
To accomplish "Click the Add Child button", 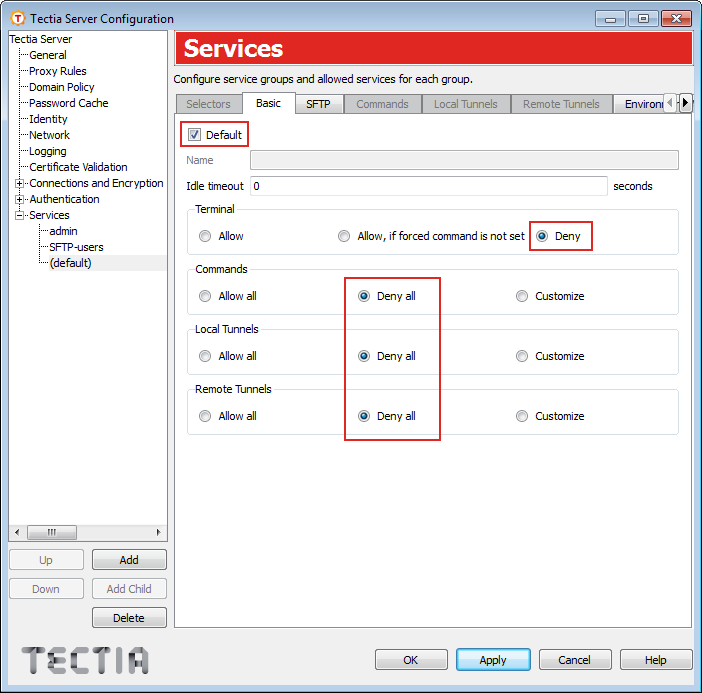I will tap(129, 589).
